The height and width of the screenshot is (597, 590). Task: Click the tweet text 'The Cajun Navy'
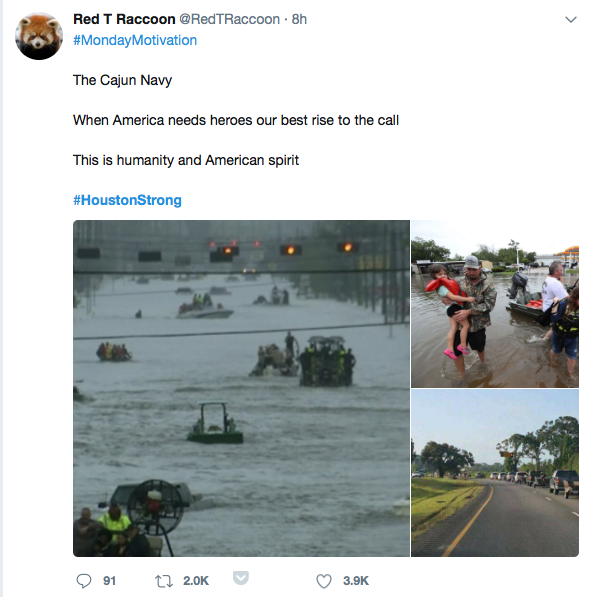coord(122,80)
